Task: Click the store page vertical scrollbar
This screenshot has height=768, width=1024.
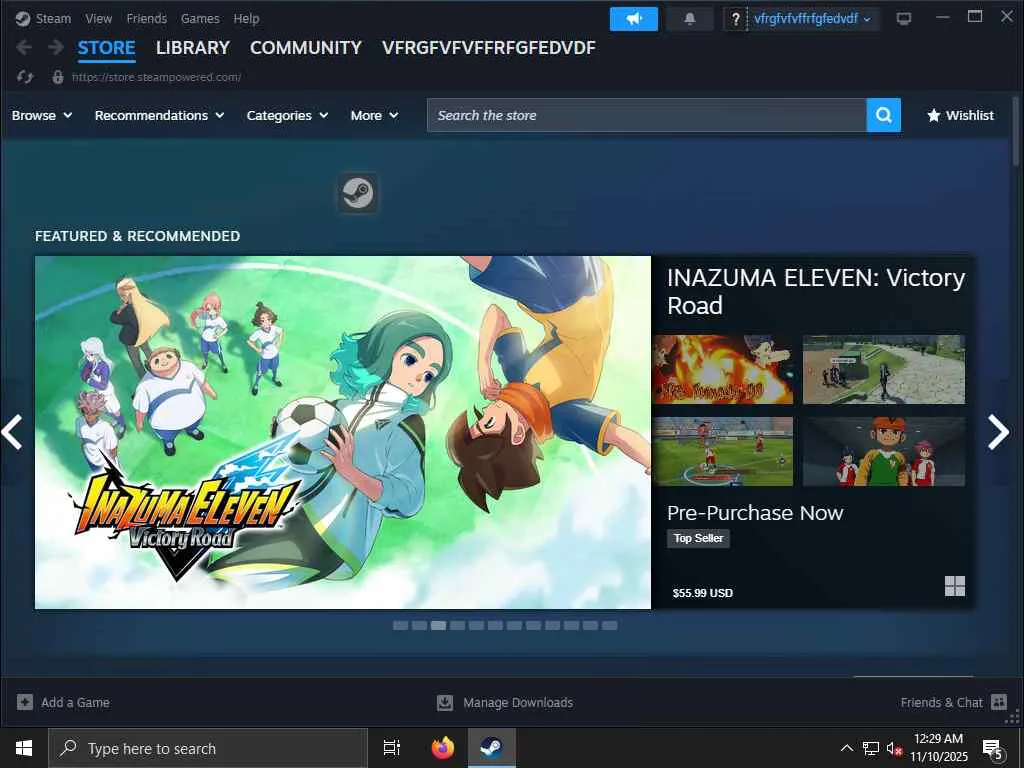Action: (x=1016, y=131)
